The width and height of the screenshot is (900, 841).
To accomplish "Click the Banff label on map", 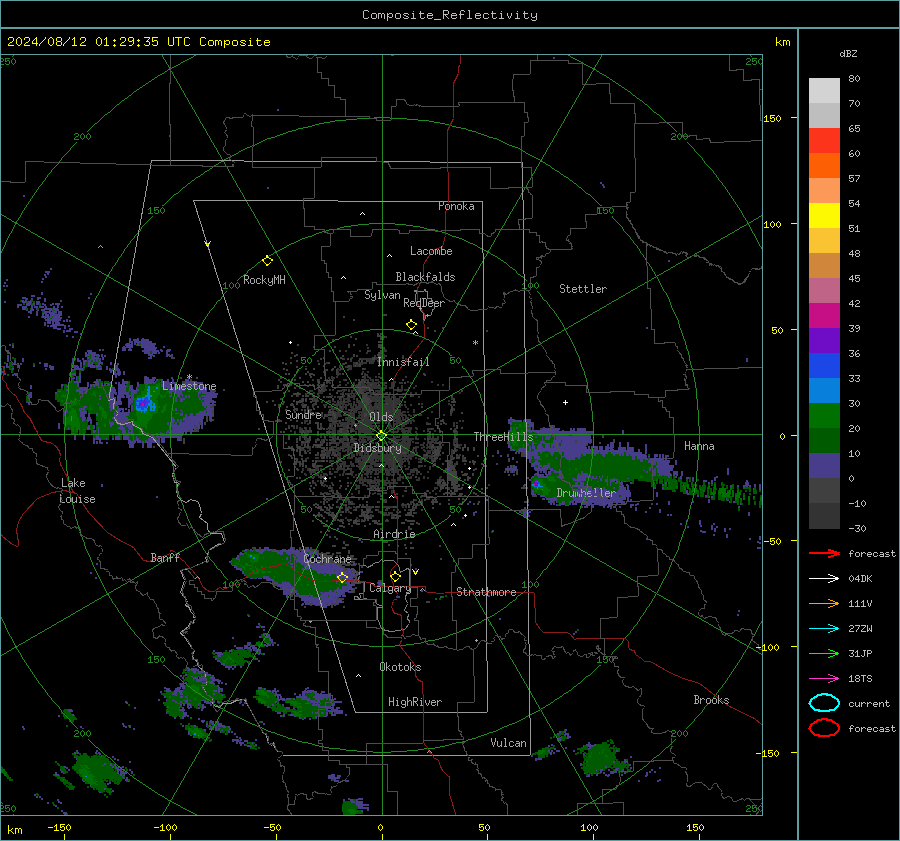I will coord(165,557).
